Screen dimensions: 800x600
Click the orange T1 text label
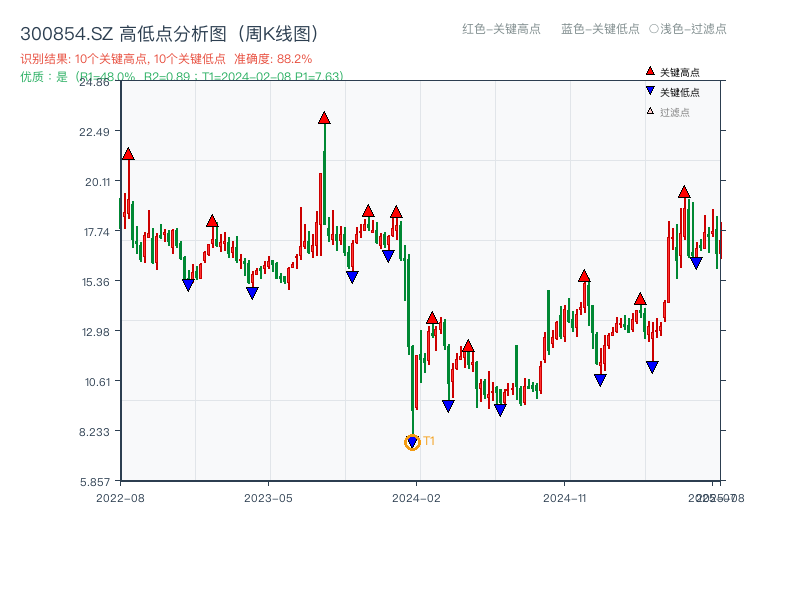tap(429, 441)
